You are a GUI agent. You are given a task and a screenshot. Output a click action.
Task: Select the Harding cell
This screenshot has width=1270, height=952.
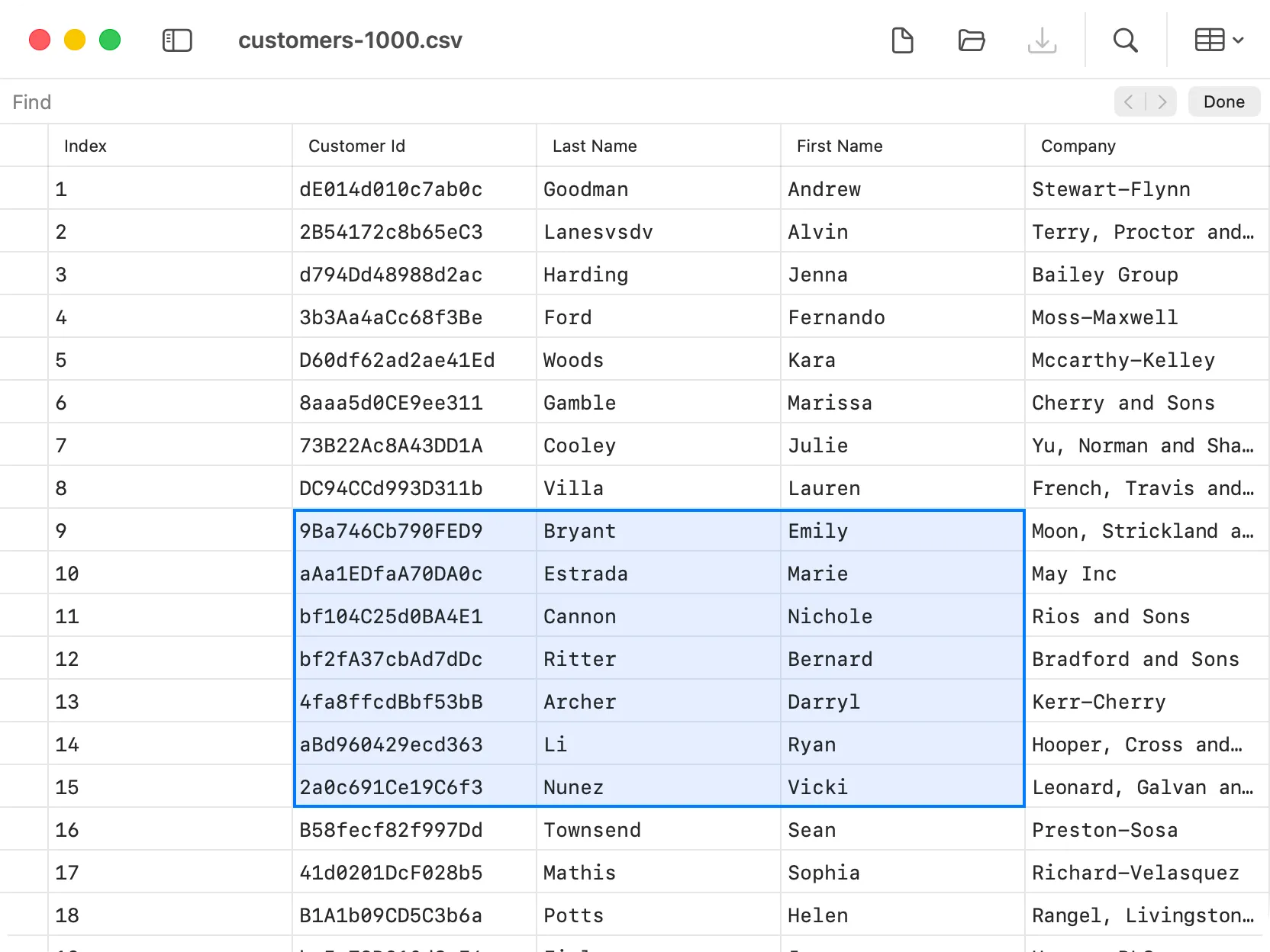659,274
